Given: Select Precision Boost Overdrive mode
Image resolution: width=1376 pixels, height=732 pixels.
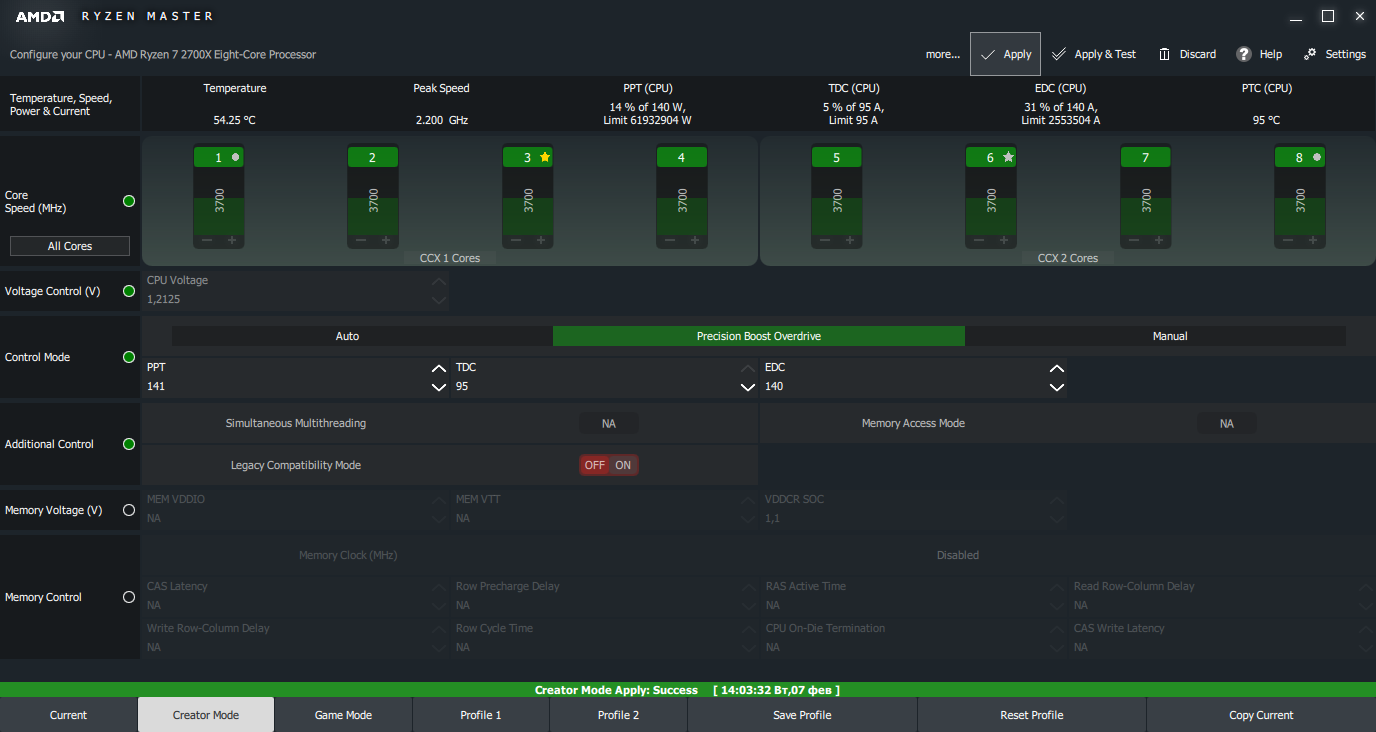Looking at the screenshot, I should [x=759, y=336].
